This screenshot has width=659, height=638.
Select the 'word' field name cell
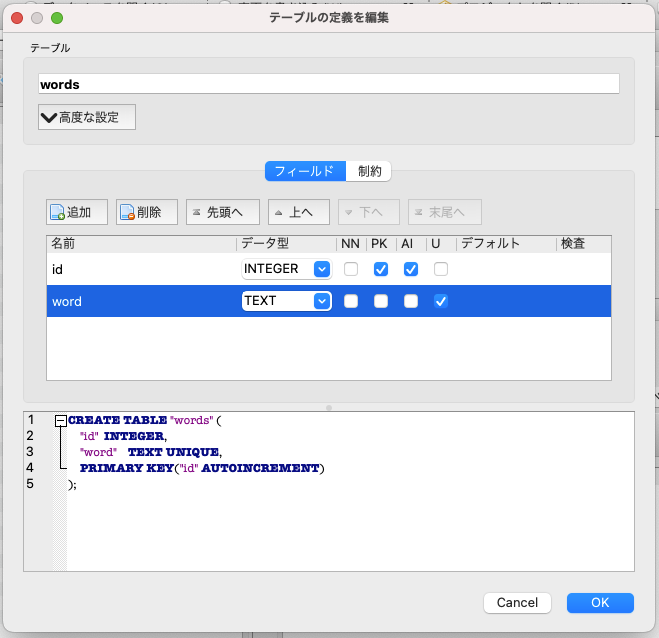[142, 301]
